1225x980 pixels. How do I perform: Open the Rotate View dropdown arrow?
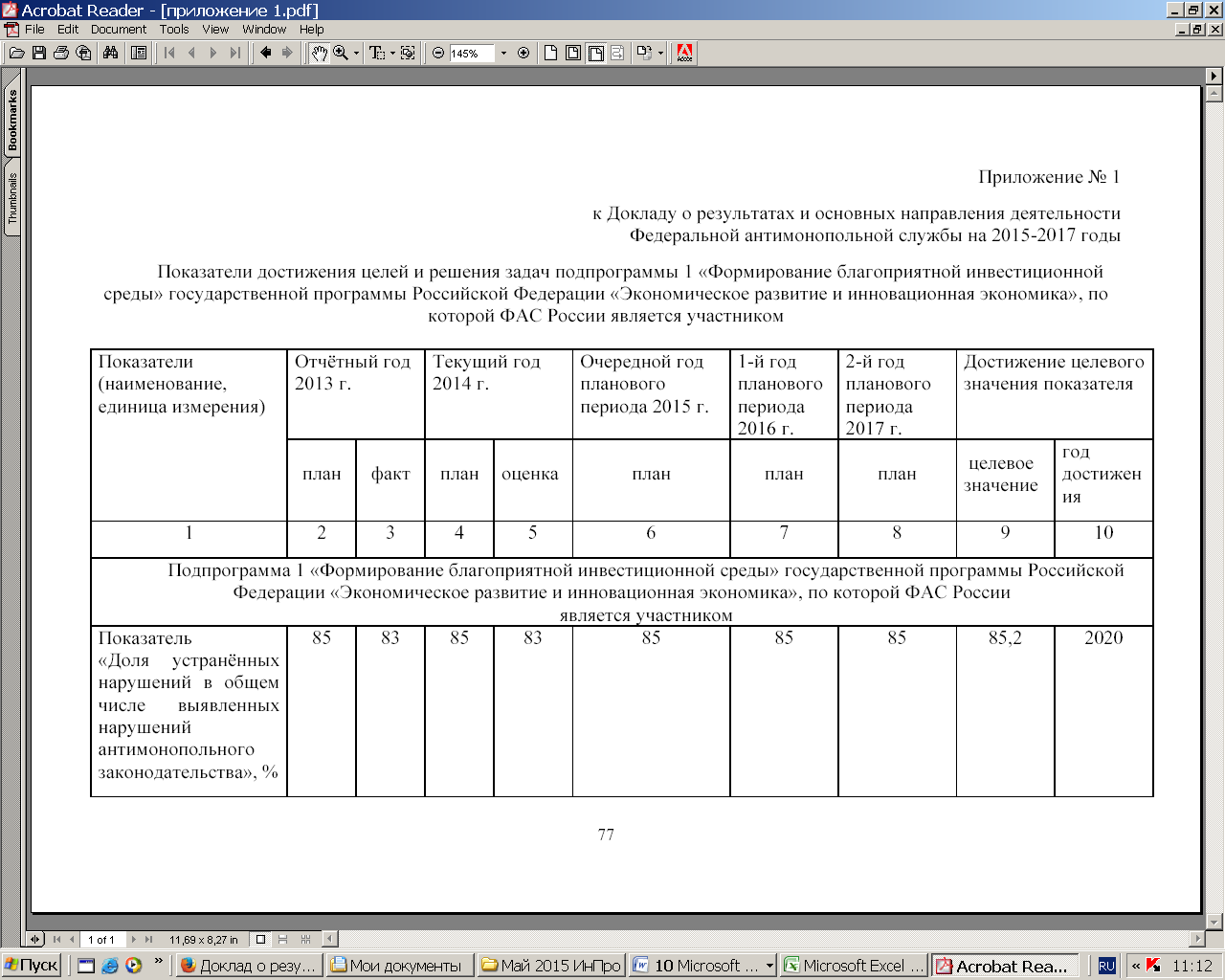661,54
